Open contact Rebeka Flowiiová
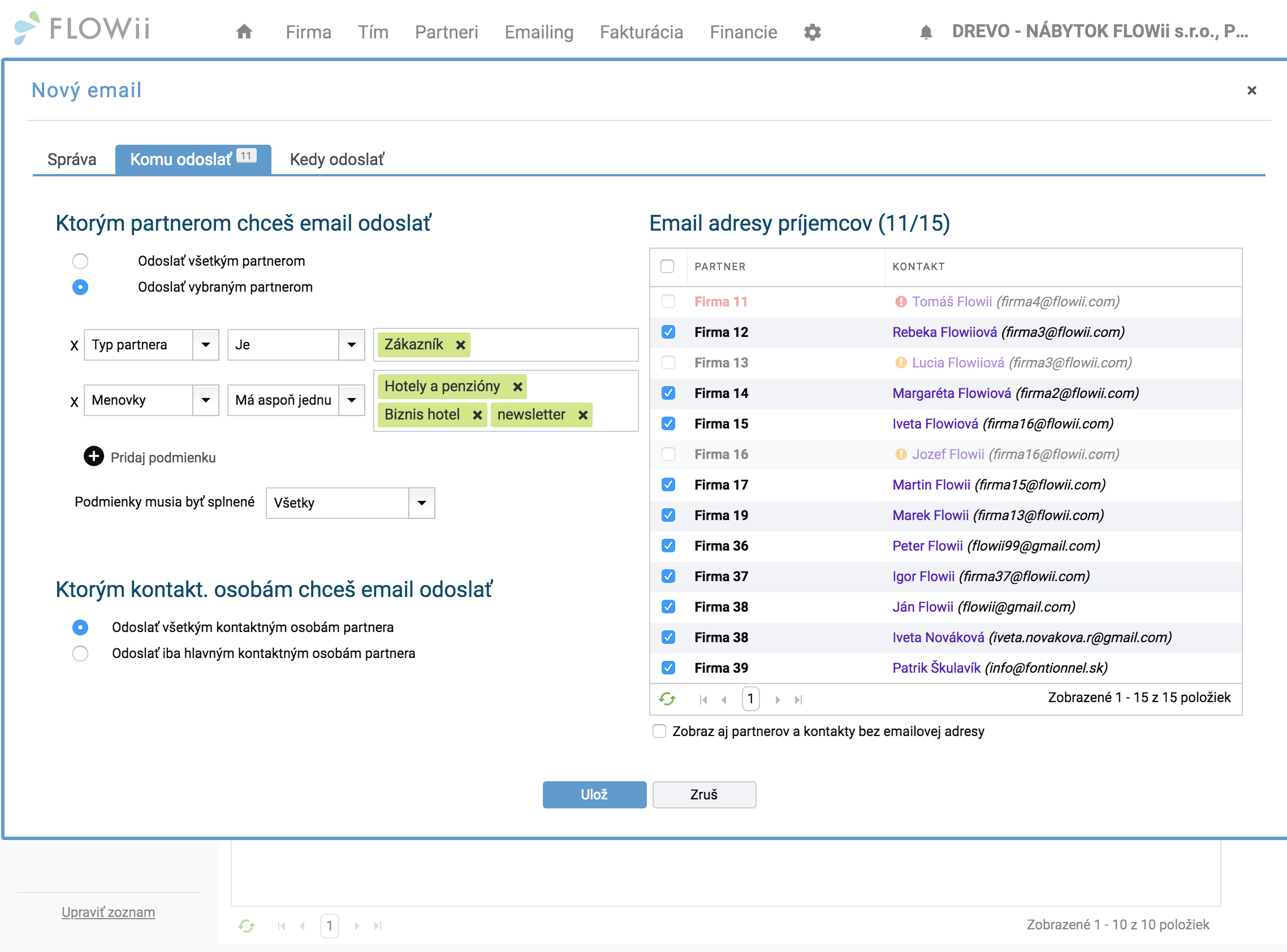This screenshot has width=1287, height=952. tap(945, 332)
